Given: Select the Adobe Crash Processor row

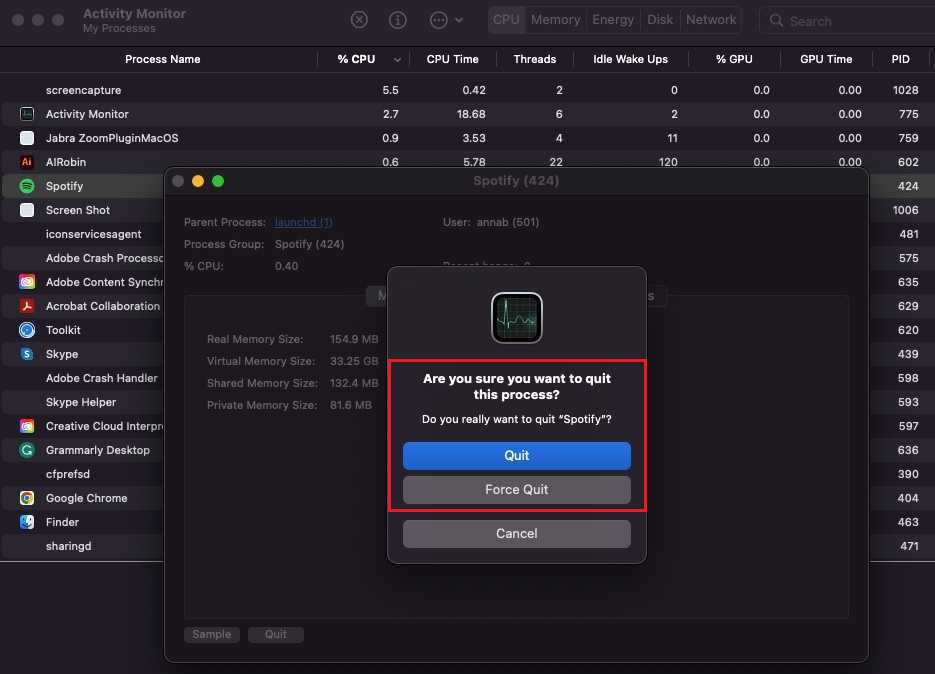Looking at the screenshot, I should [83, 258].
